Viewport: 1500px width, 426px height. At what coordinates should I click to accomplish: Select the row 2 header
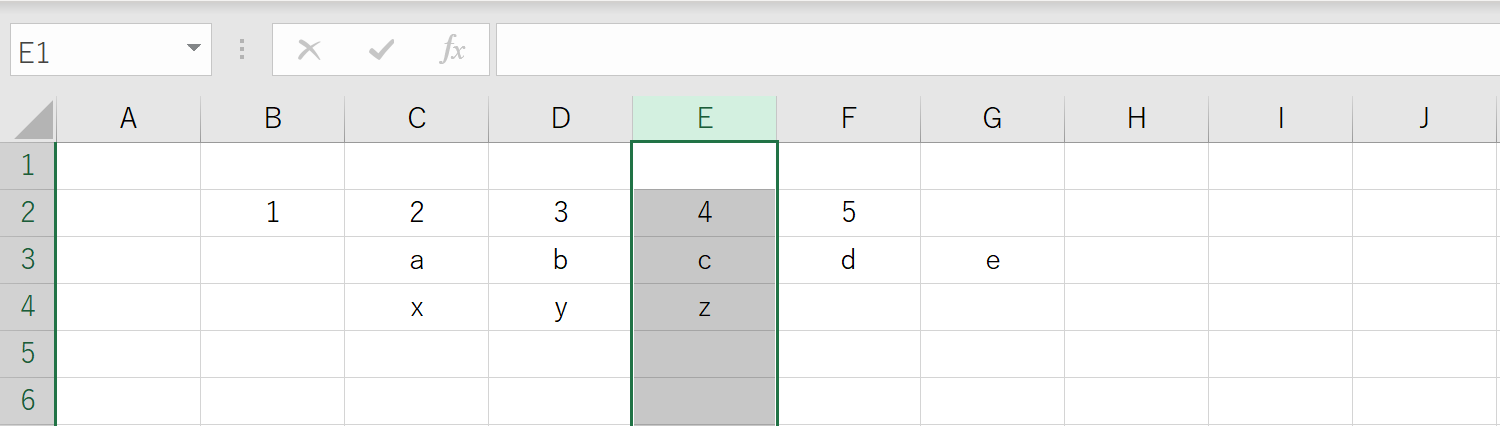[x=28, y=213]
